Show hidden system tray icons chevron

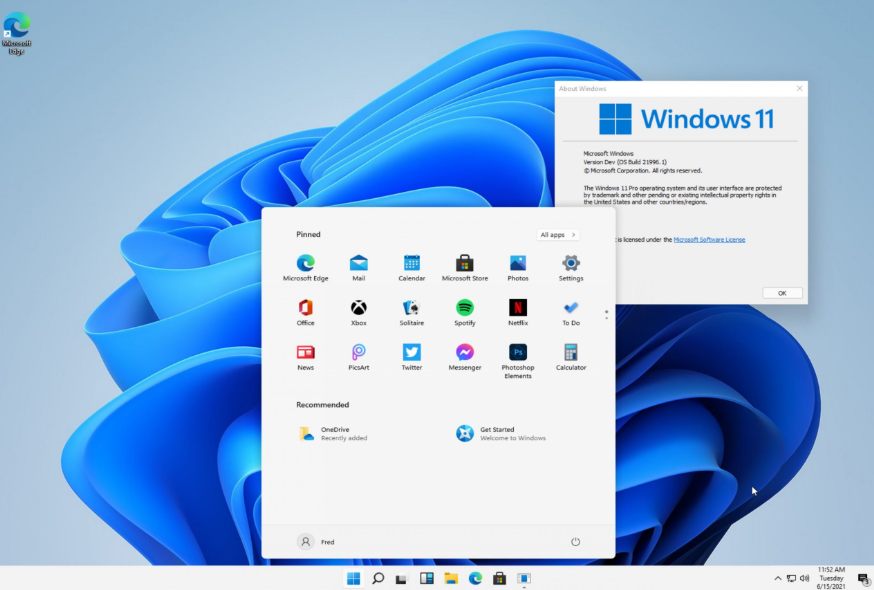[778, 578]
